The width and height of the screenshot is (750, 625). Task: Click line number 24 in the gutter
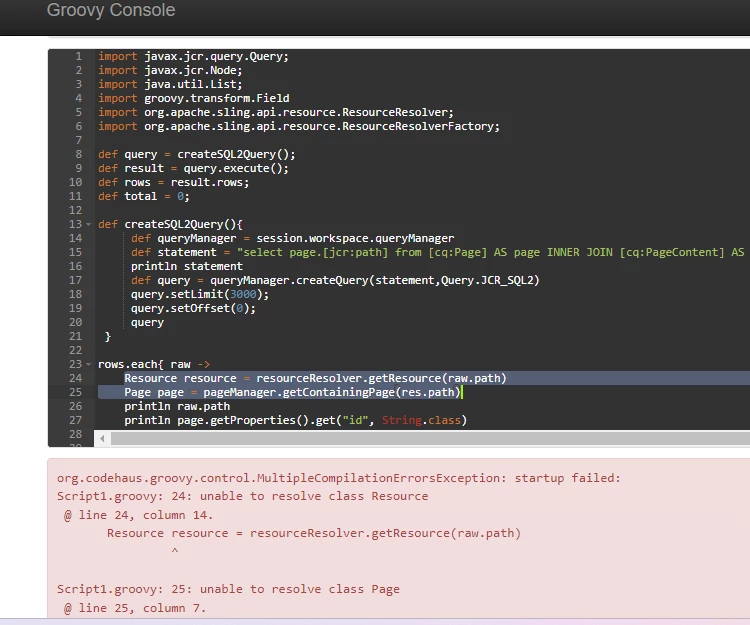76,378
